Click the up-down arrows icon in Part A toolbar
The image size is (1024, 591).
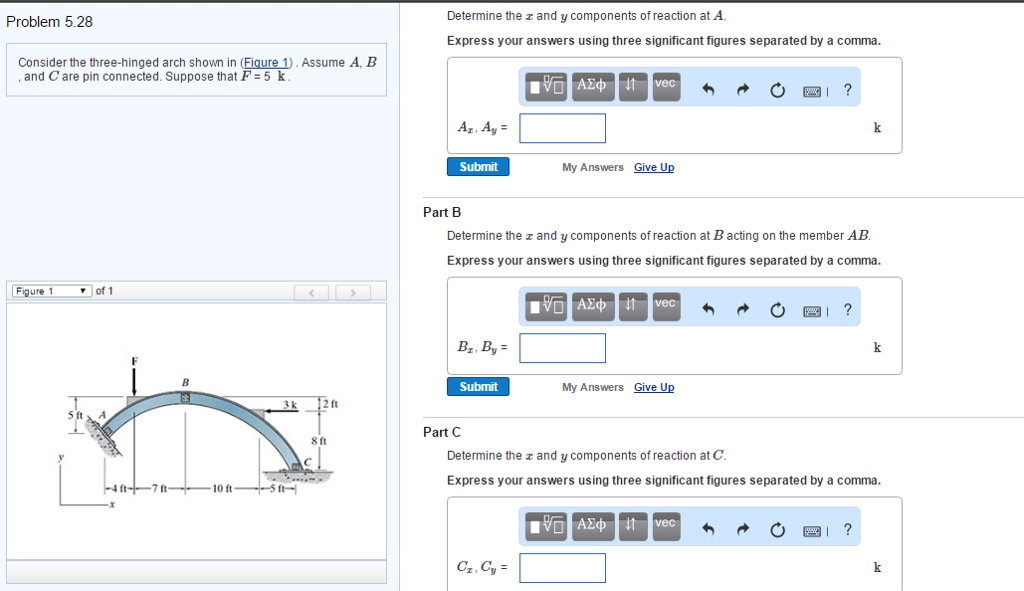tap(629, 86)
